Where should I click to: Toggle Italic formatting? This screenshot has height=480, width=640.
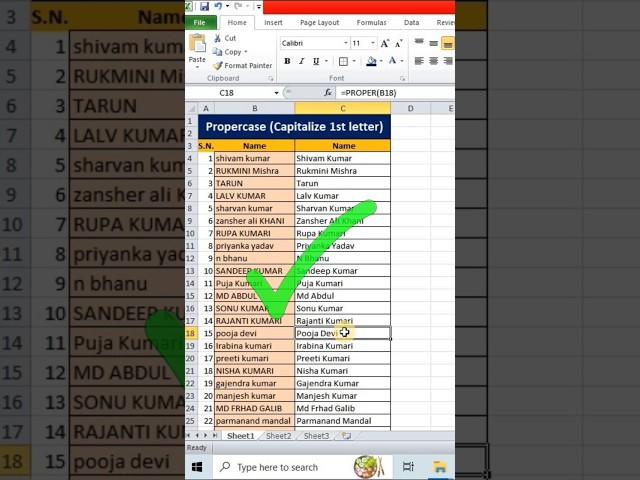coord(302,61)
